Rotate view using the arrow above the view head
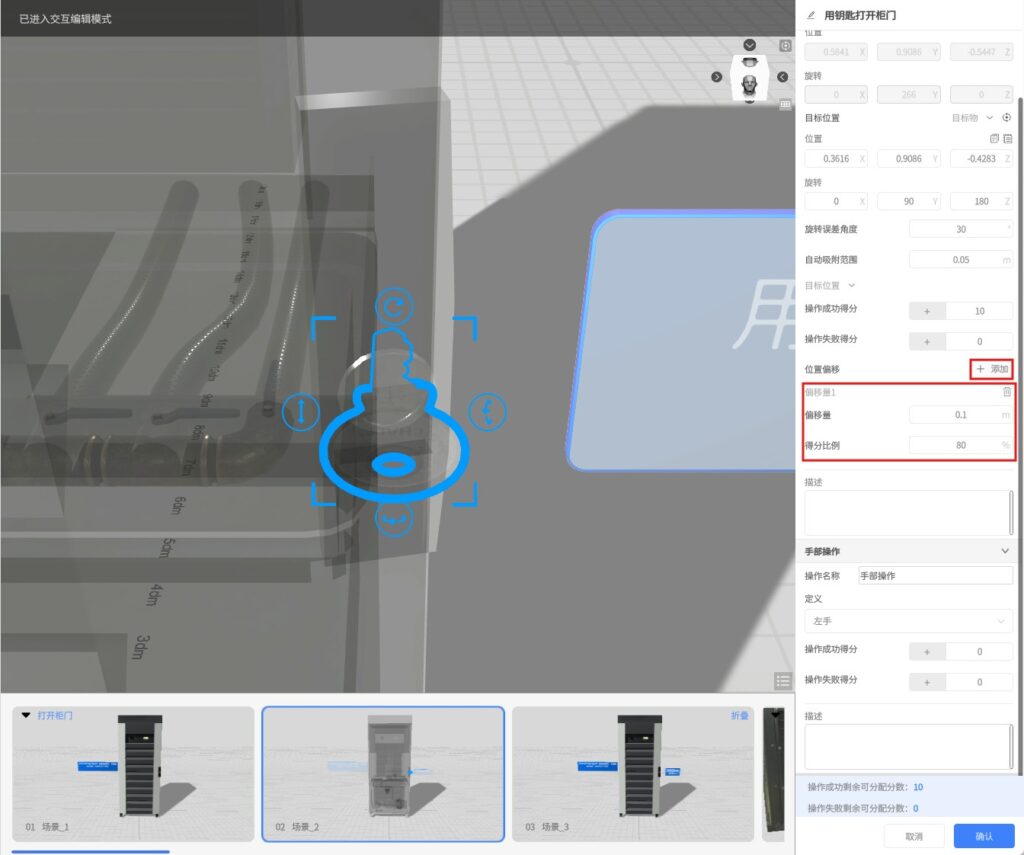The width and height of the screenshot is (1024, 855). click(750, 45)
